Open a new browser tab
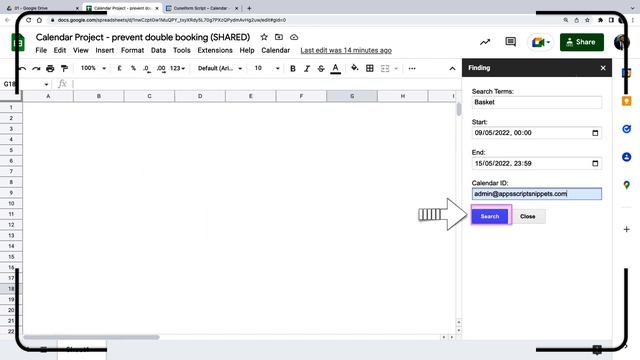The width and height of the screenshot is (640, 360). pyautogui.click(x=249, y=8)
